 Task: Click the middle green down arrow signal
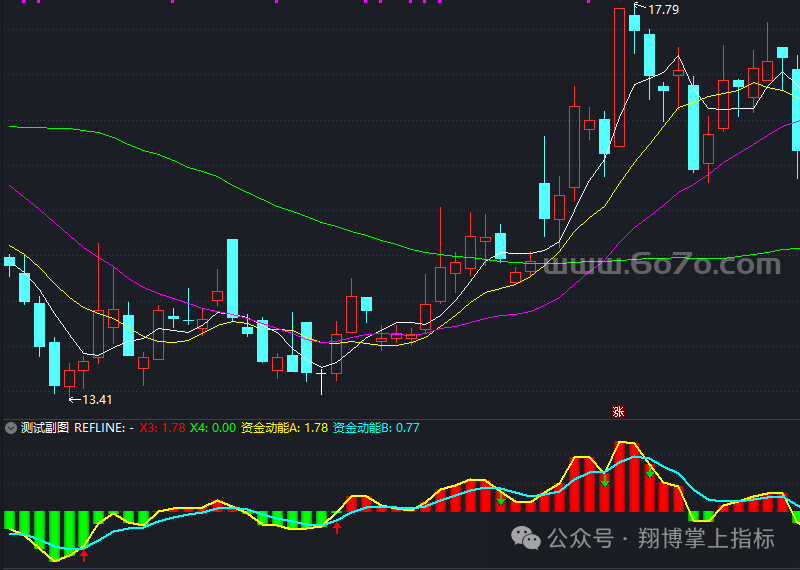[605, 481]
